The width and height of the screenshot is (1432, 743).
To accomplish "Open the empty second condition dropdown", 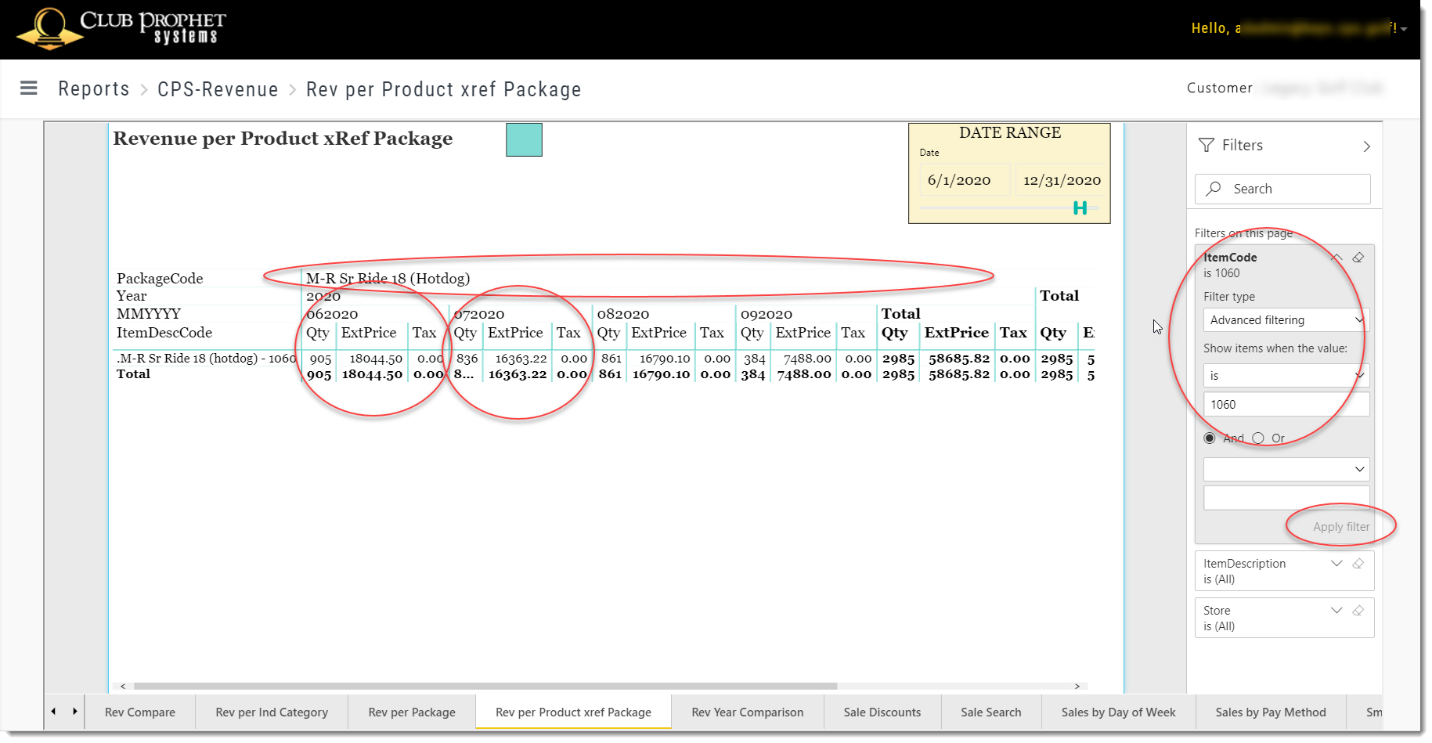I will click(1286, 469).
